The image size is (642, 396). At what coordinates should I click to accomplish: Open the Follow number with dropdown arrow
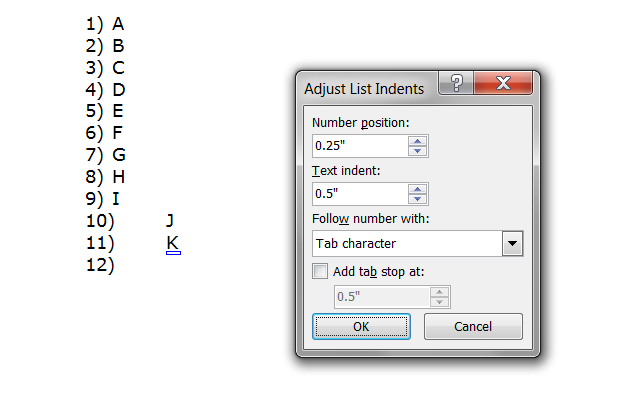(512, 243)
